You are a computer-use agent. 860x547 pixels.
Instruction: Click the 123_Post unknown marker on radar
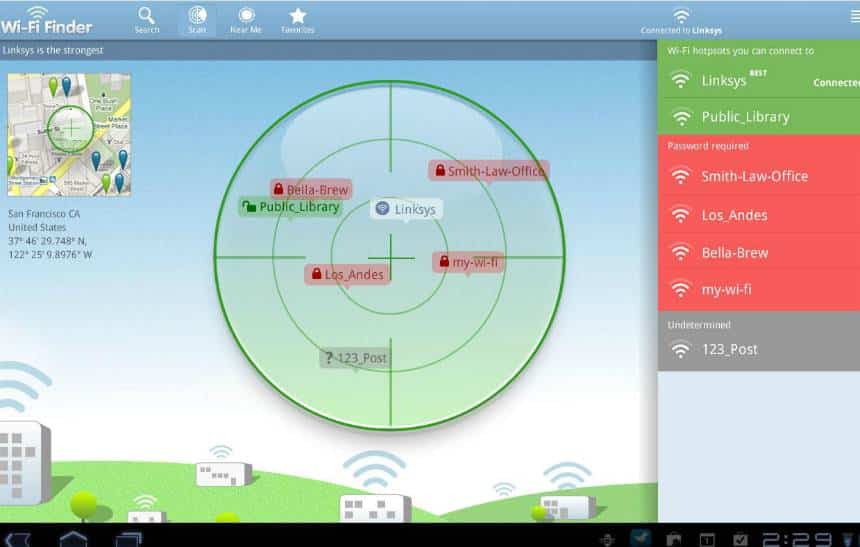pos(355,358)
